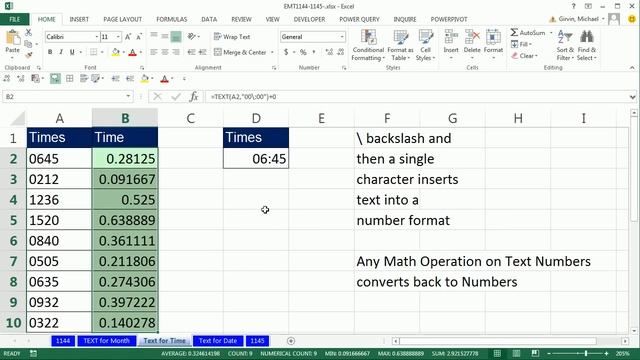Adjust the zoom slider handle
Screen dimensions: 640x360
pyautogui.click(x=586, y=353)
